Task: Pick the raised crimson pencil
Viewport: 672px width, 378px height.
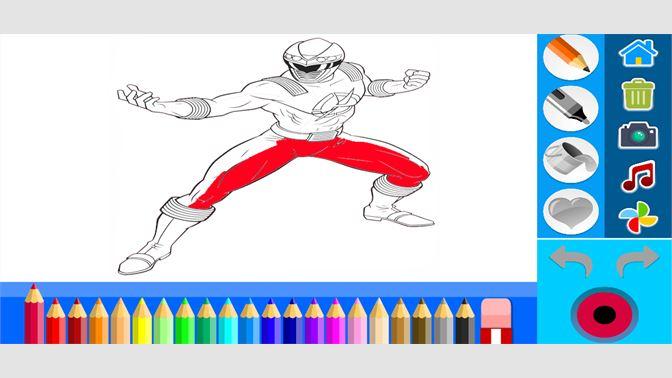Action: [x=34, y=313]
